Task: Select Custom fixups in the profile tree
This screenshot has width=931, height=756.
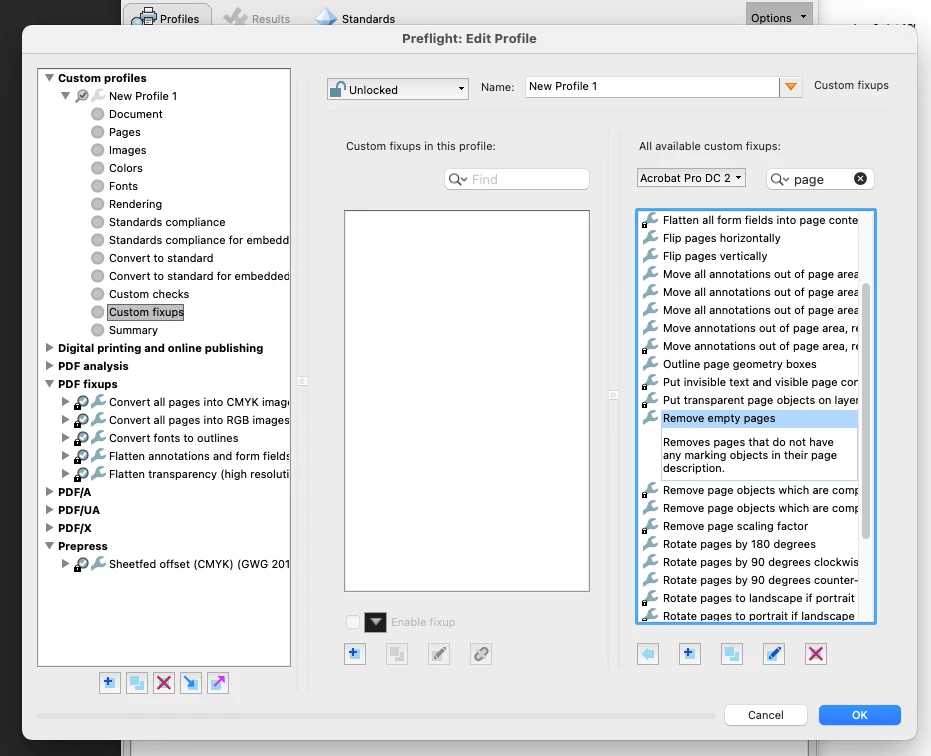Action: pyautogui.click(x=146, y=312)
